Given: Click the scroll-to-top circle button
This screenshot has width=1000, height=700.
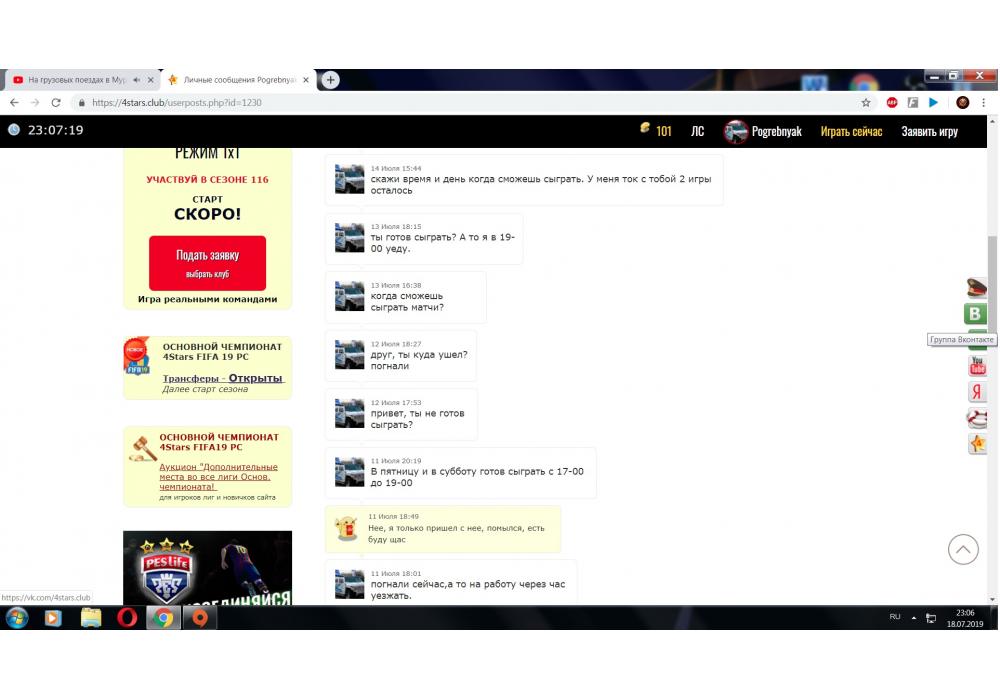Looking at the screenshot, I should 963,549.
